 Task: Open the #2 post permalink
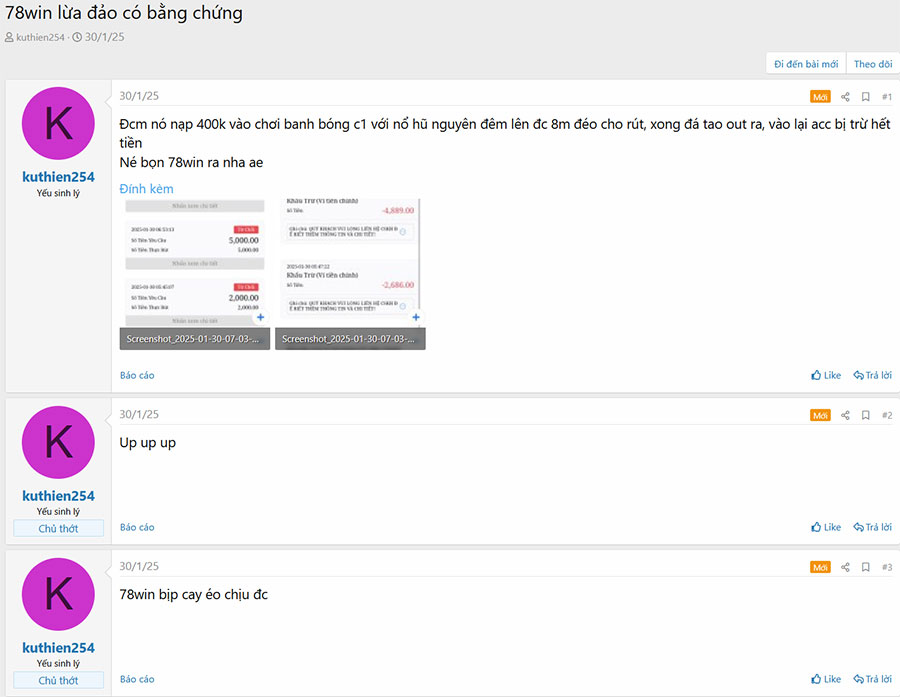[887, 415]
